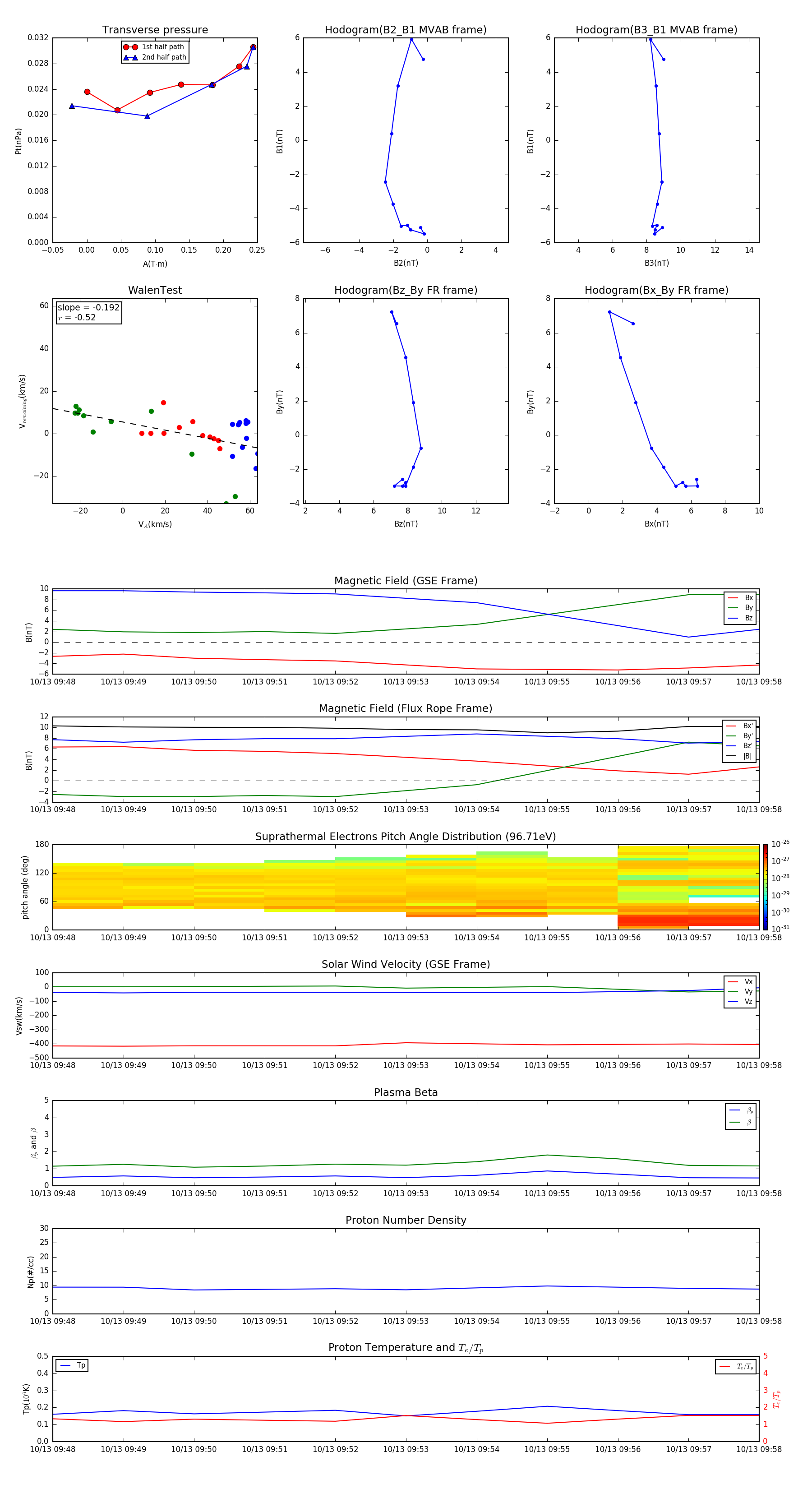Click the Bz legend entry in GSE magnetic field plot
Screen dimensions: 812x1489
740,618
